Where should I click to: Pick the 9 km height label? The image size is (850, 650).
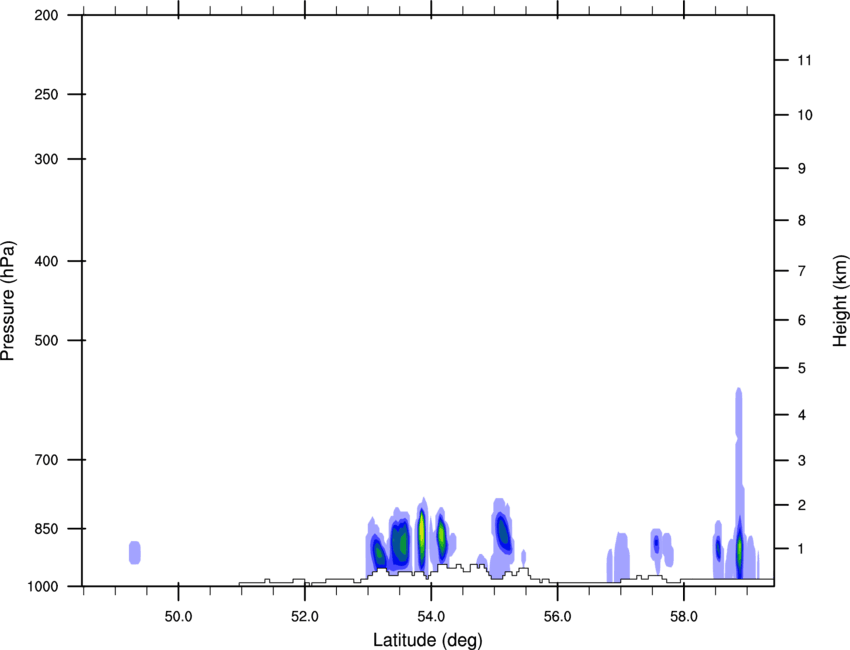802,169
